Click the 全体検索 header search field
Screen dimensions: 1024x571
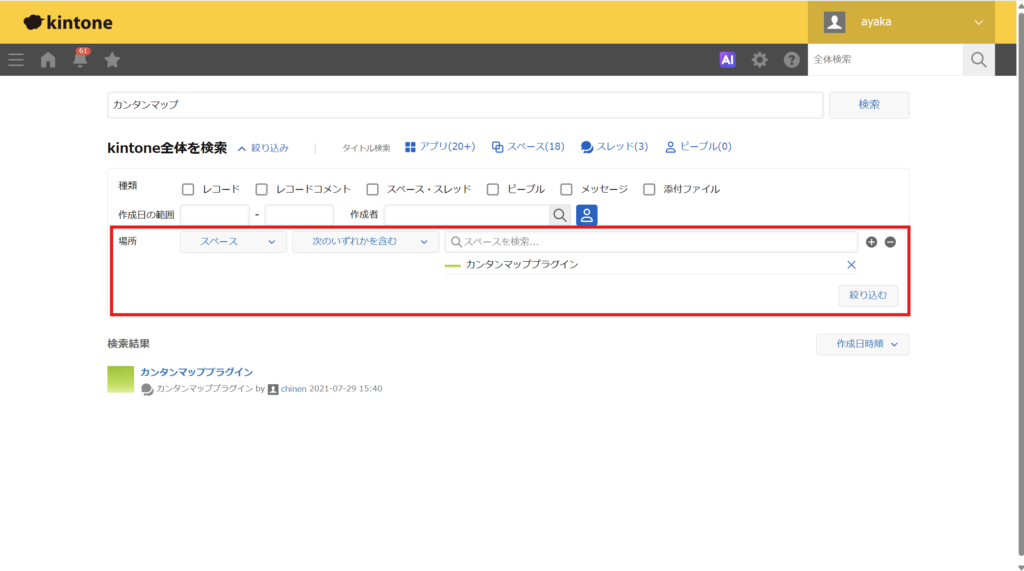(x=885, y=59)
